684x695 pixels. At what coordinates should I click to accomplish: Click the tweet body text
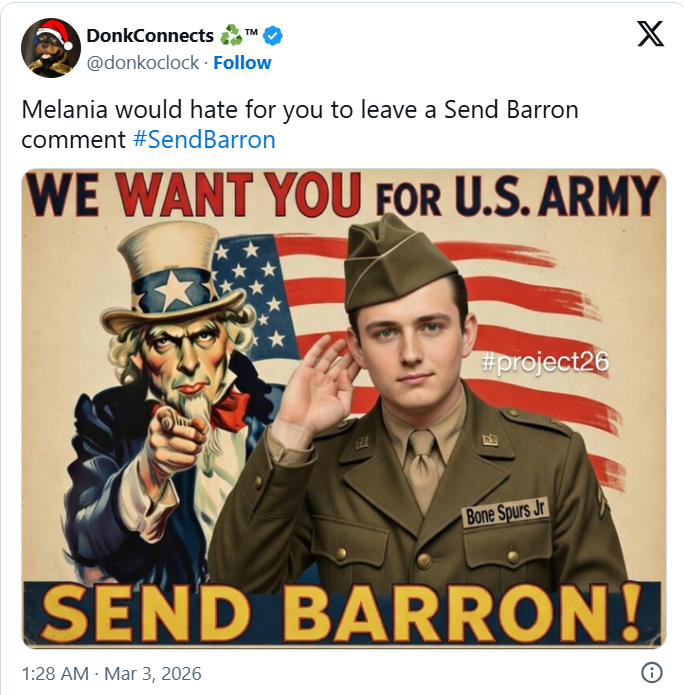tap(300, 125)
